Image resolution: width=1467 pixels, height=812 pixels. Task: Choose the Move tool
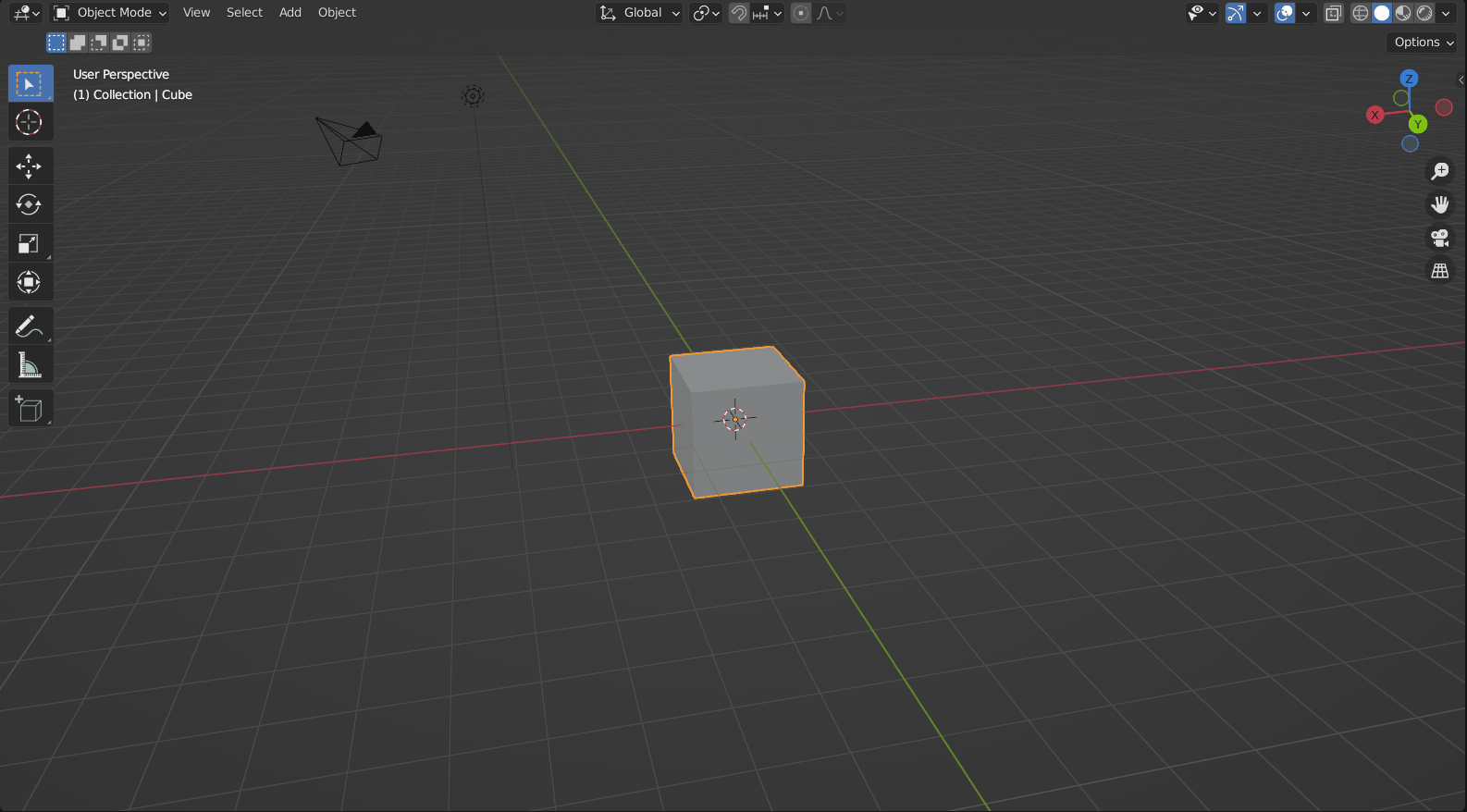click(30, 166)
